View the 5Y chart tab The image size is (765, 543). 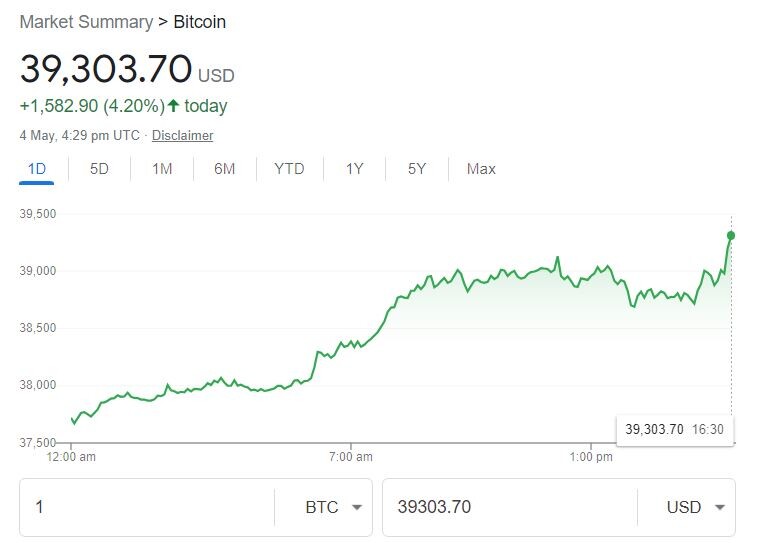tap(417, 169)
